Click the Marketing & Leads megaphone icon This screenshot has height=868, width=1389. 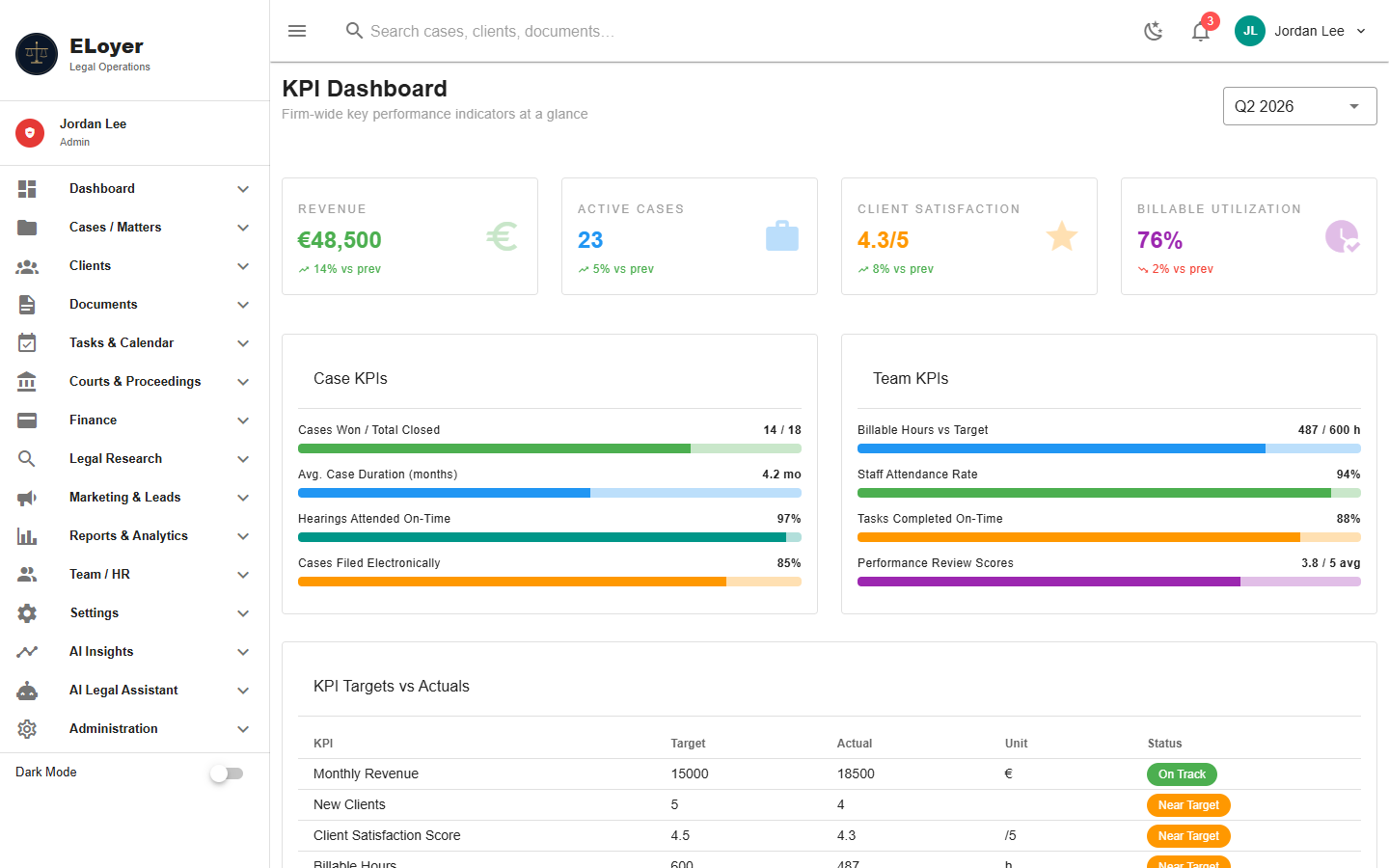pyautogui.click(x=27, y=498)
